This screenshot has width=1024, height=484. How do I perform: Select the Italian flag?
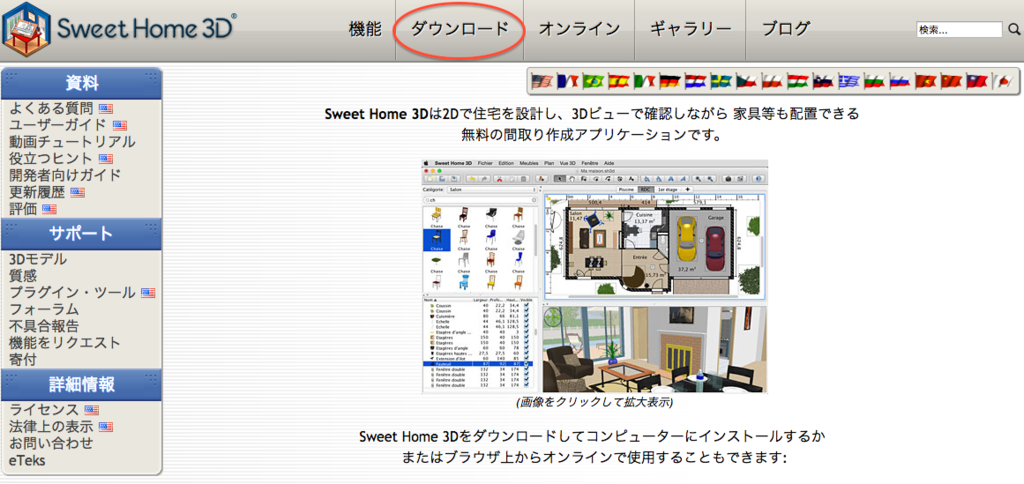click(644, 82)
